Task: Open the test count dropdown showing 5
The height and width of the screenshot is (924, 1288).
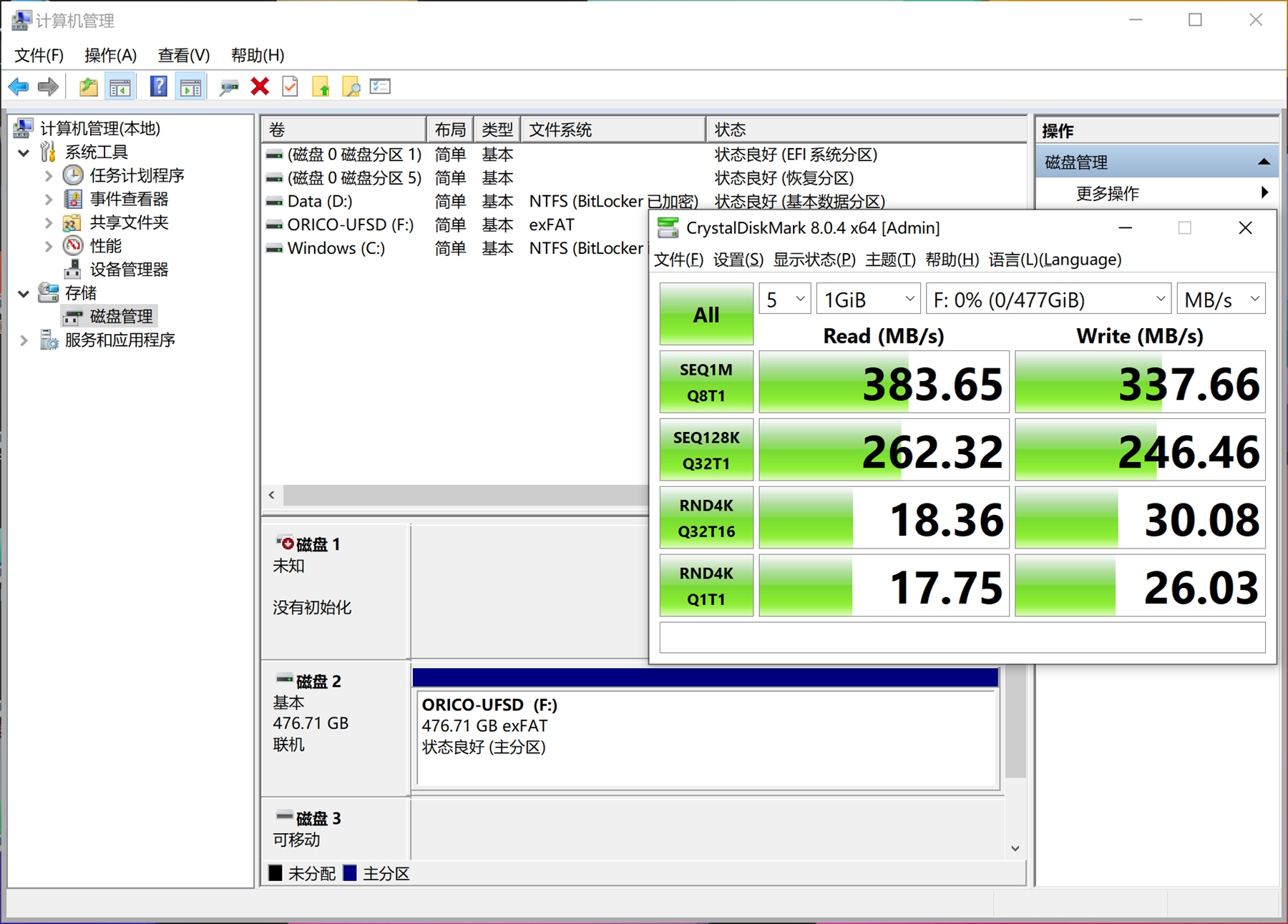Action: 785,300
